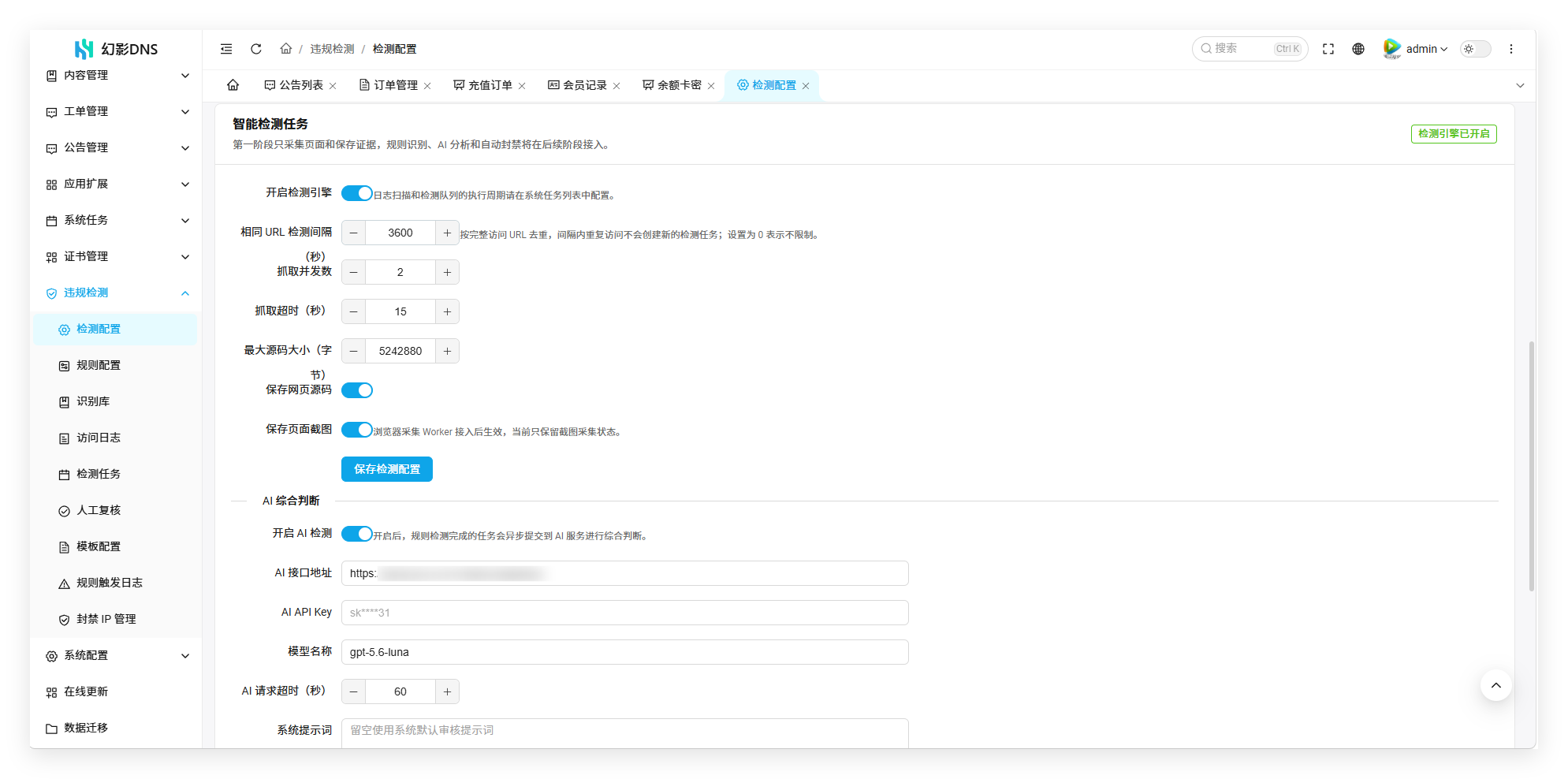Viewport: 1568px width, 779px height.
Task: Close the 检测配置 tab
Action: click(806, 86)
